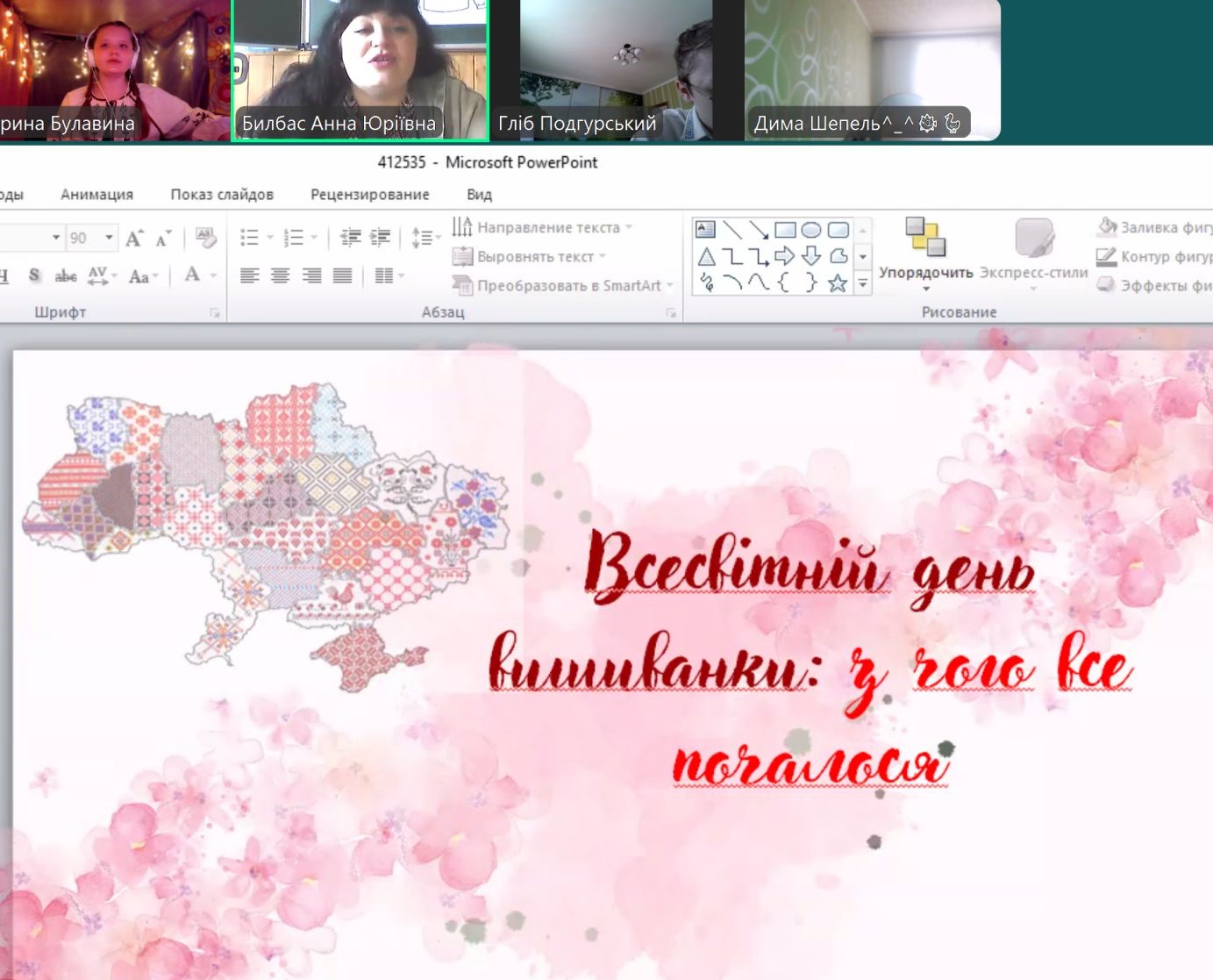Select the Triangle shape

[706, 256]
